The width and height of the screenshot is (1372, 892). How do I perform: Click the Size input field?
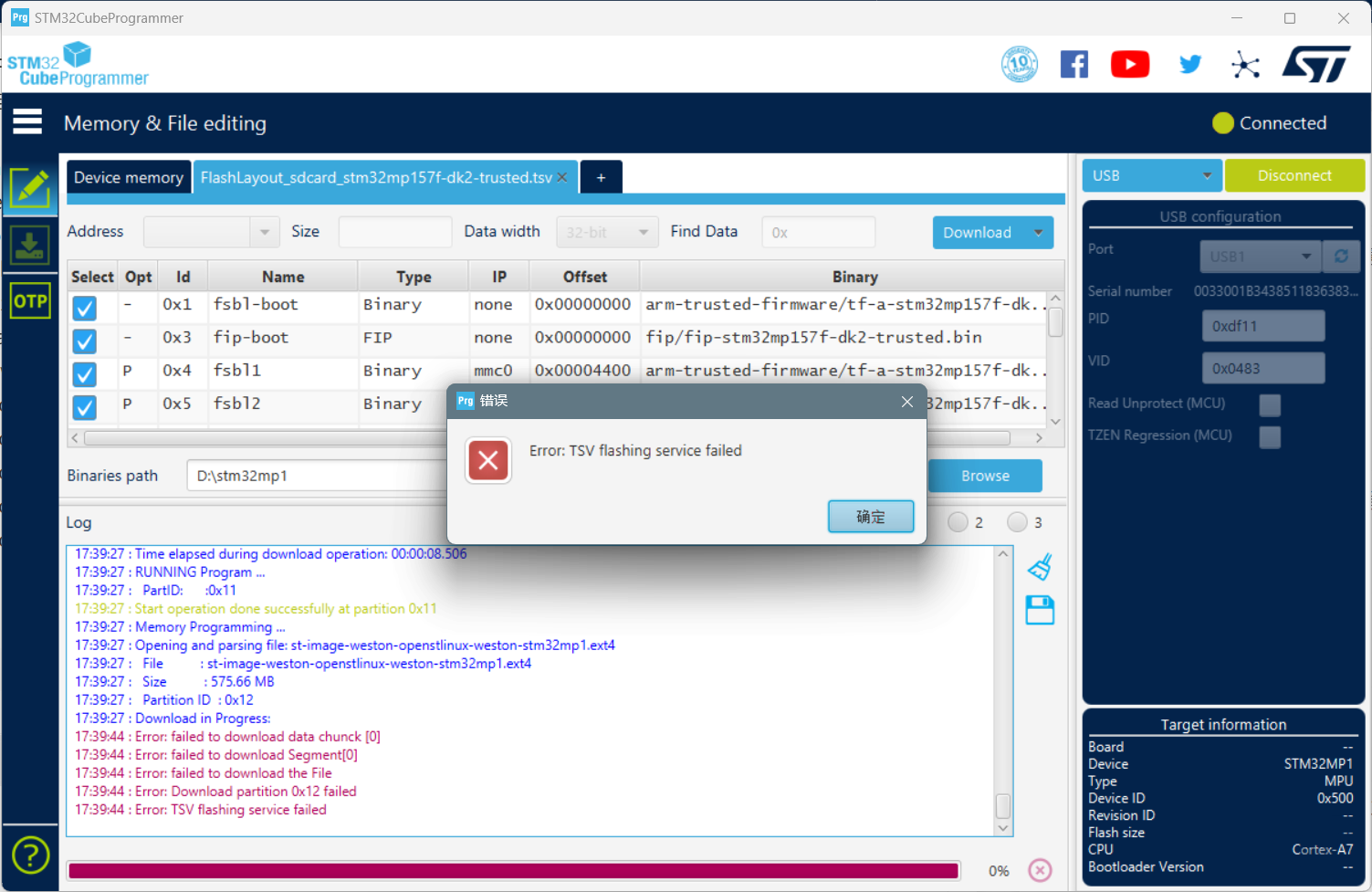394,232
